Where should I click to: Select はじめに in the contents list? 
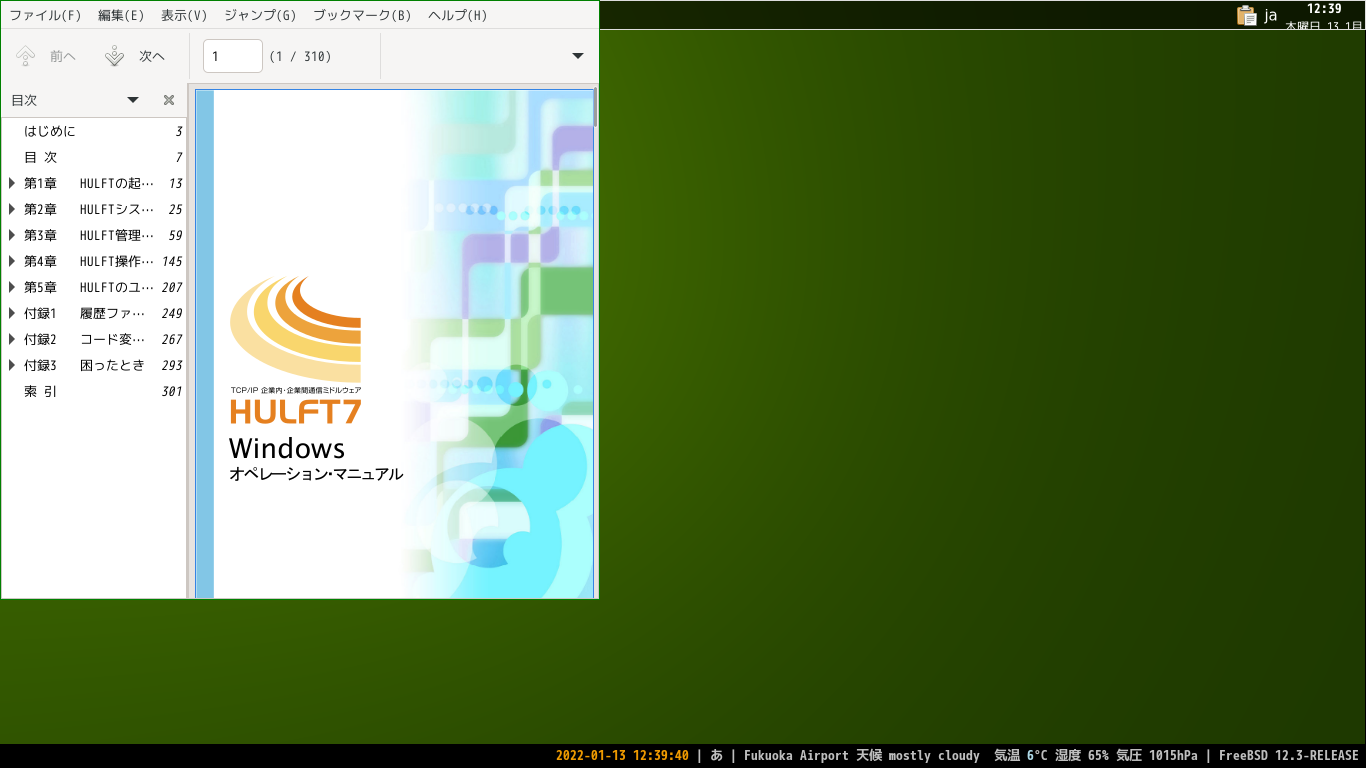[94, 131]
